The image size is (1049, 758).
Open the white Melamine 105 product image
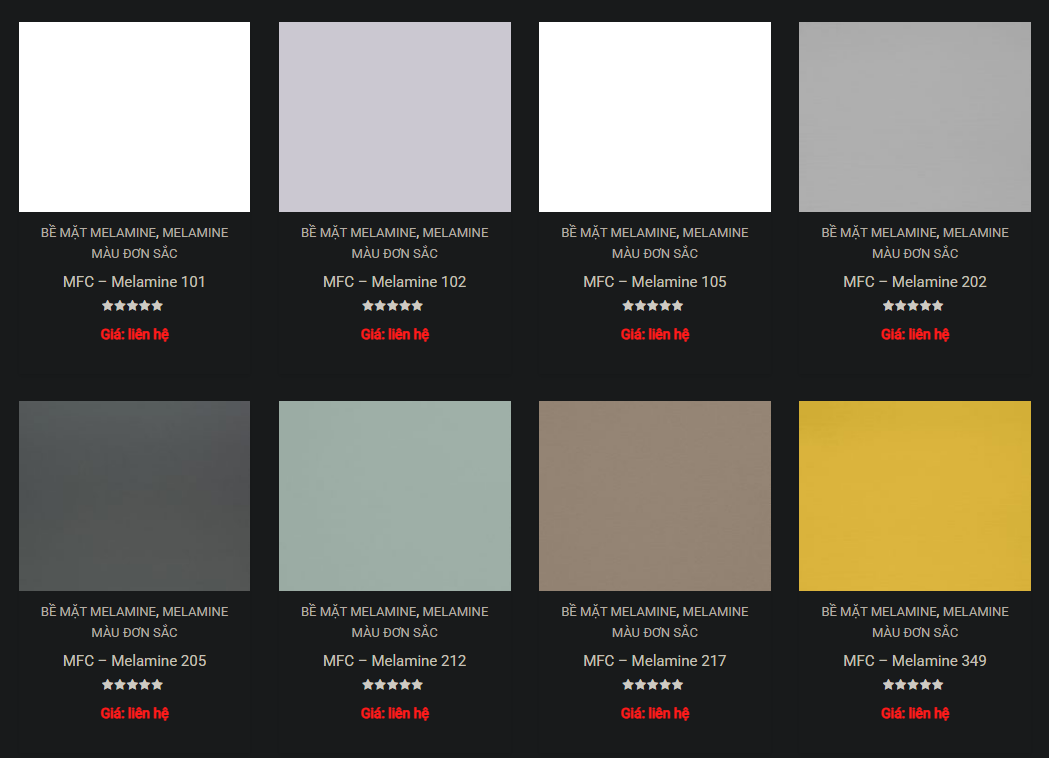tap(654, 117)
